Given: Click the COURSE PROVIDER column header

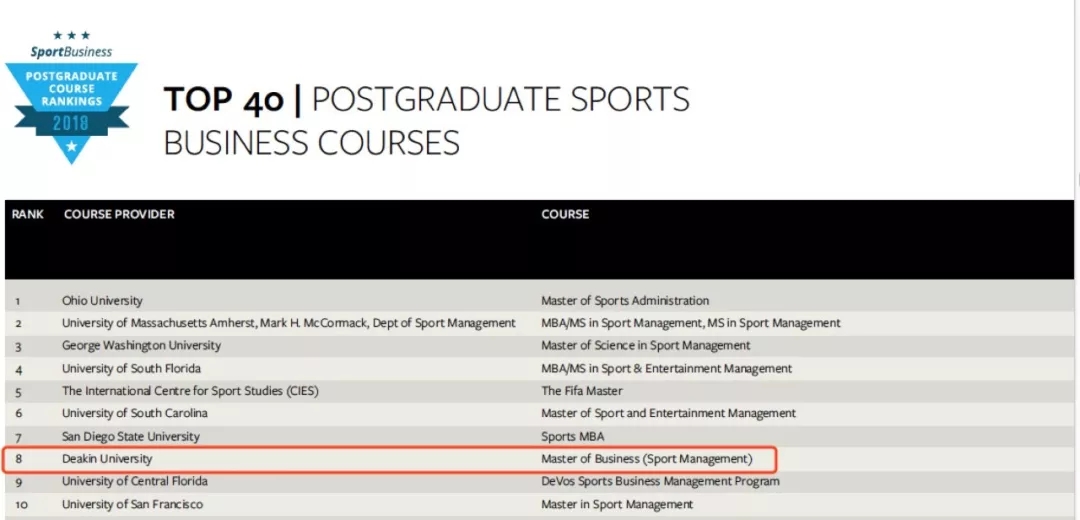Looking at the screenshot, I should [119, 214].
